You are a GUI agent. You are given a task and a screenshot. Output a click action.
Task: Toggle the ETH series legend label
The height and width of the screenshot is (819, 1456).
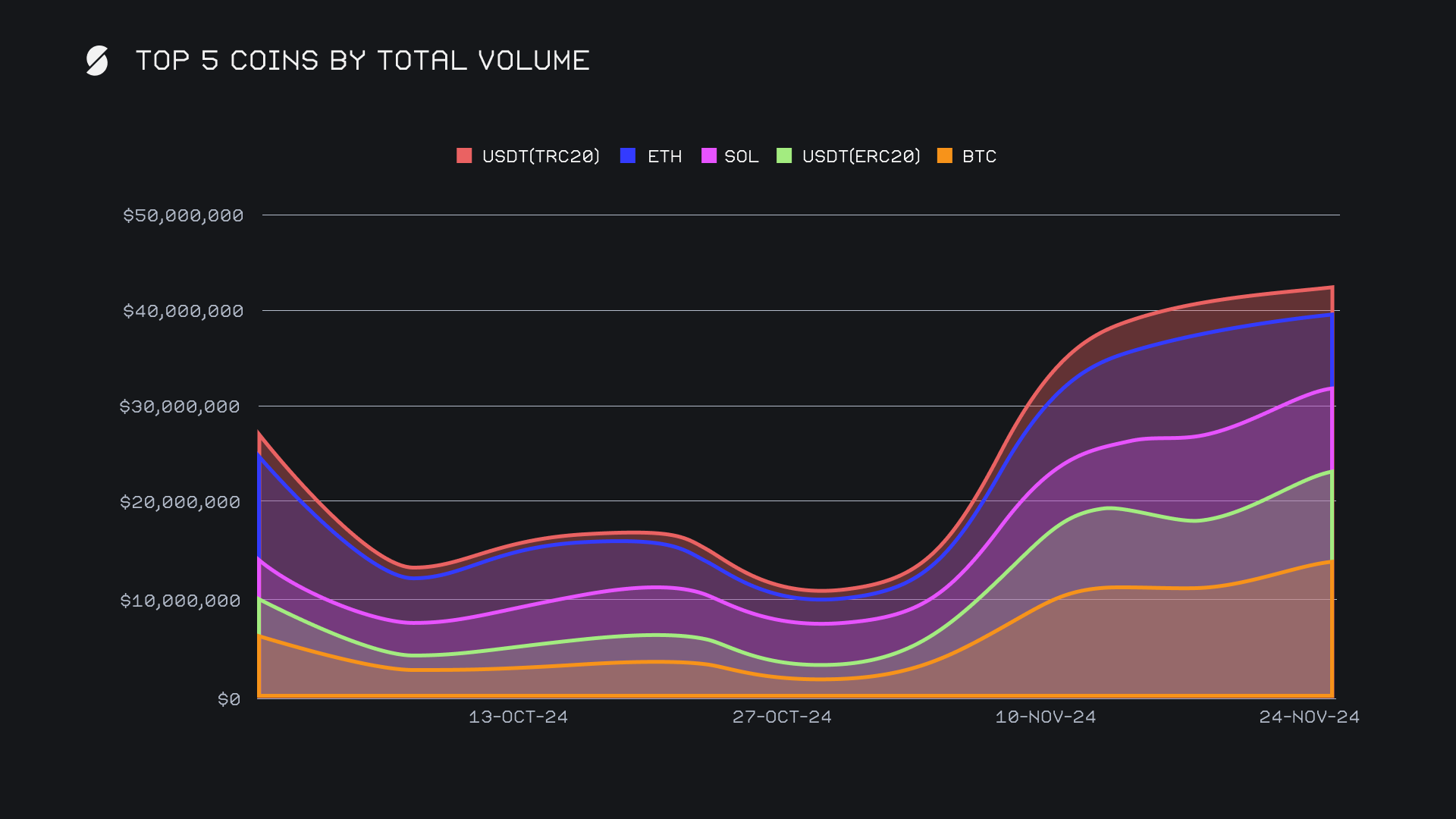pos(664,156)
